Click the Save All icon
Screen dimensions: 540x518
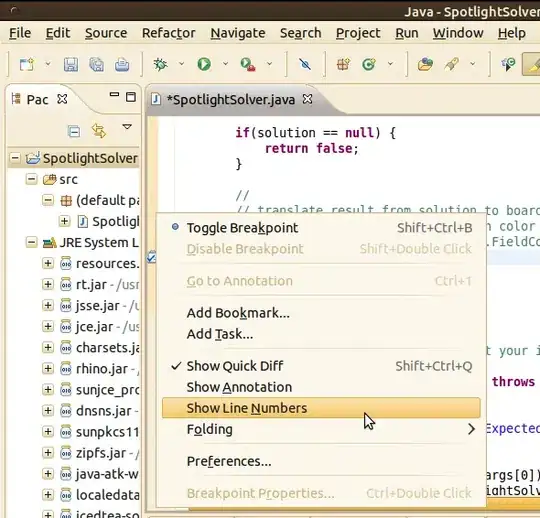coord(96,64)
